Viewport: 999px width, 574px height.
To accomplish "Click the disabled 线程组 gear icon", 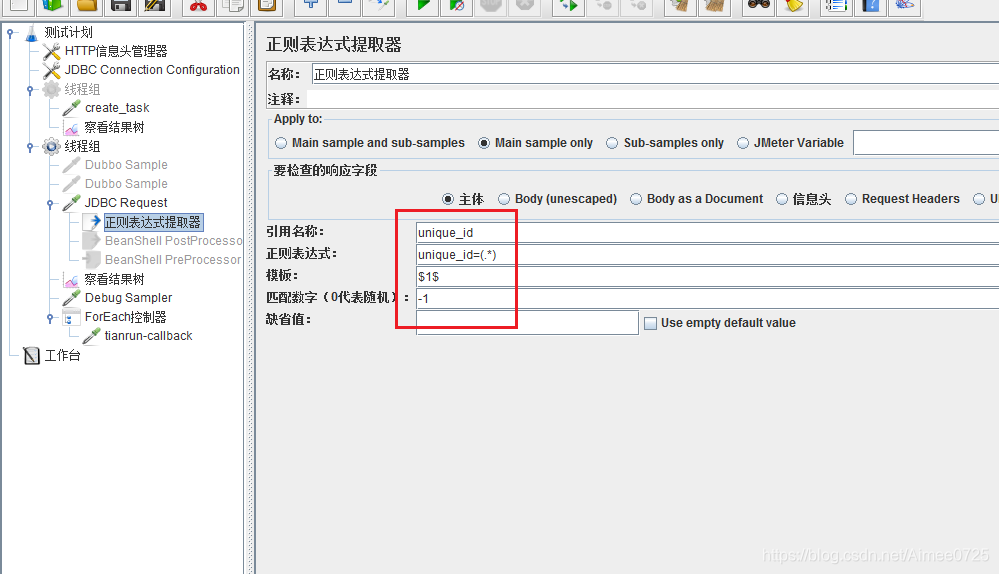I will pyautogui.click(x=52, y=89).
